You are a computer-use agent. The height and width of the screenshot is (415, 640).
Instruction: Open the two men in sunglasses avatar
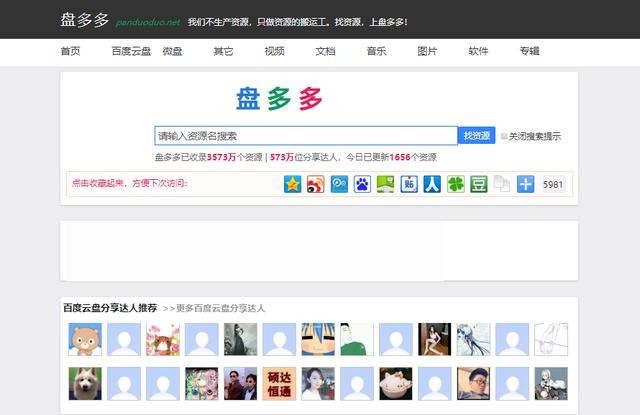(x=240, y=384)
